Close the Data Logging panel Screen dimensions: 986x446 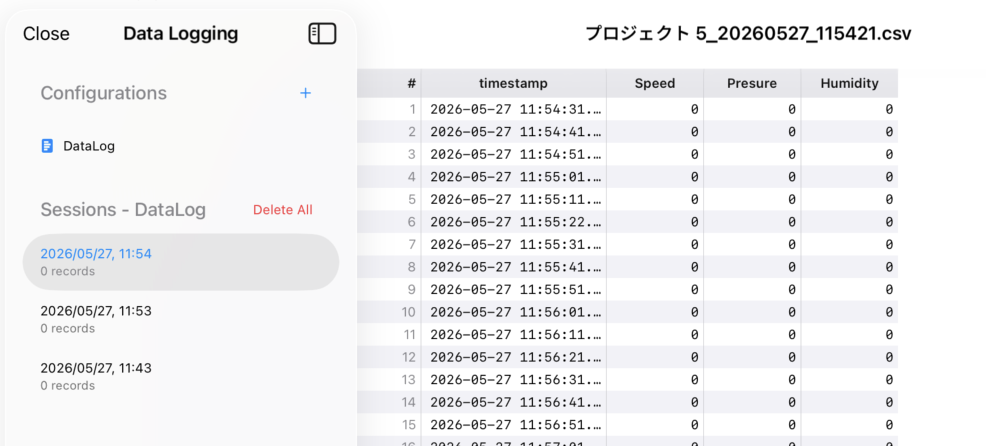46,33
